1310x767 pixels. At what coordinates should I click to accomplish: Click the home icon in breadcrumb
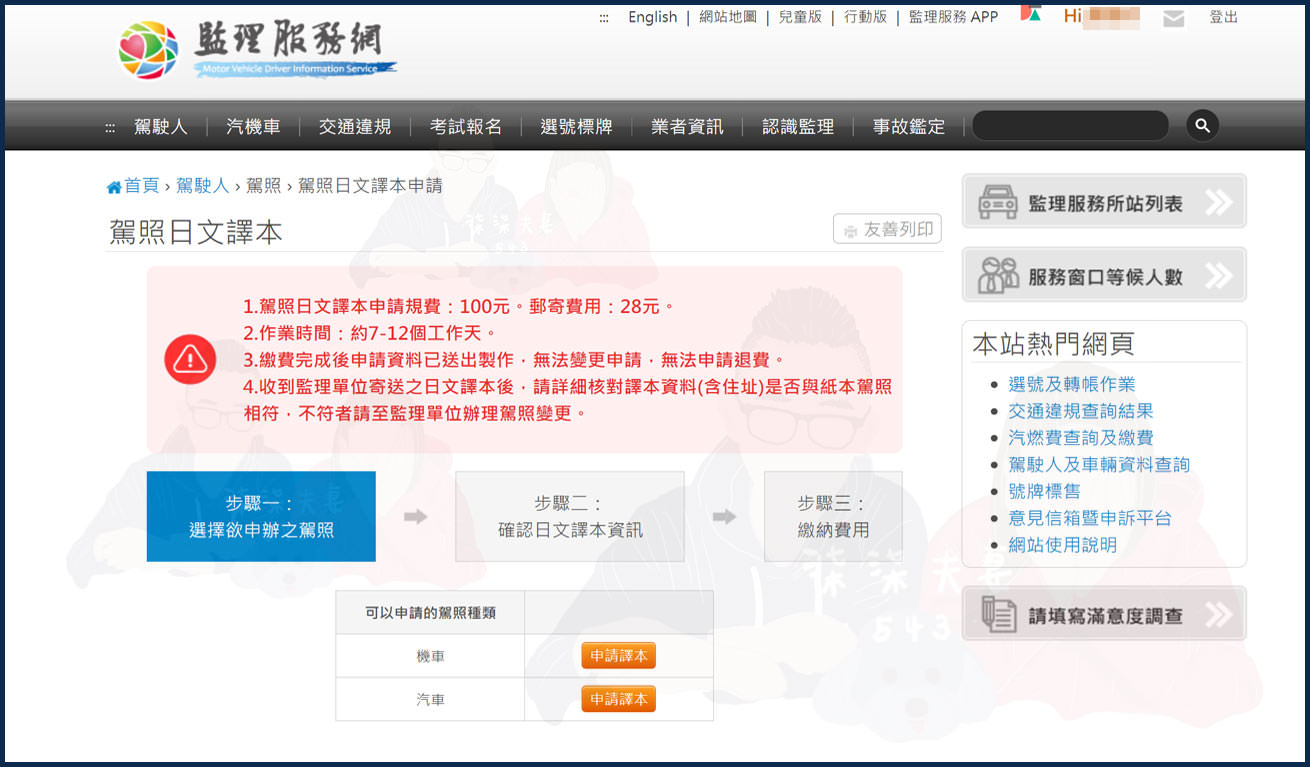click(114, 187)
